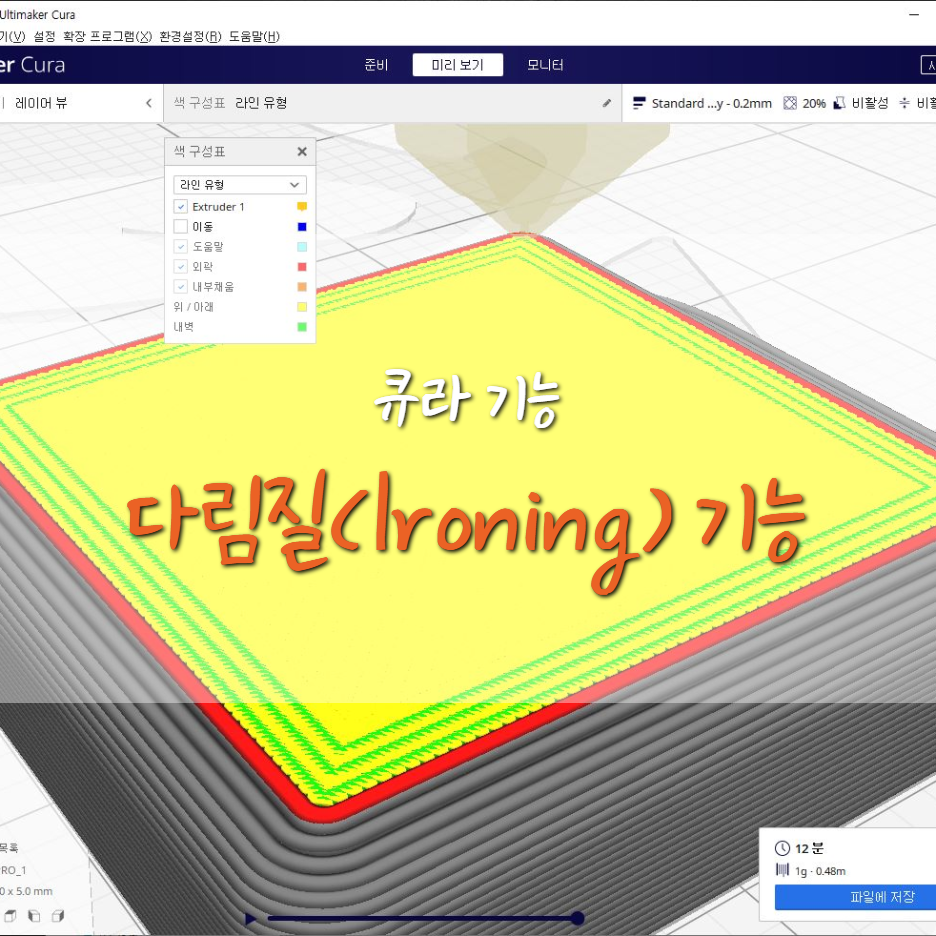Select the third view orientation cube icon
The width and height of the screenshot is (936, 936).
[x=58, y=916]
